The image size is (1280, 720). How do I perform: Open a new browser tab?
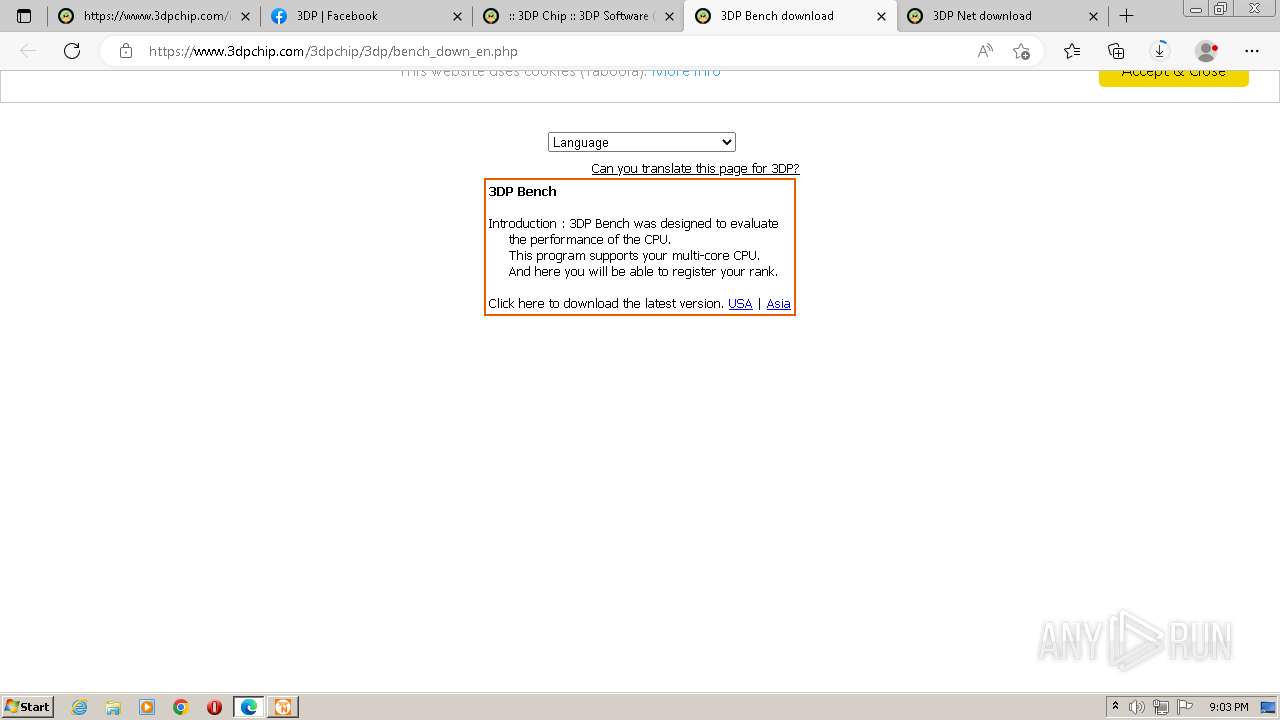coord(1126,16)
